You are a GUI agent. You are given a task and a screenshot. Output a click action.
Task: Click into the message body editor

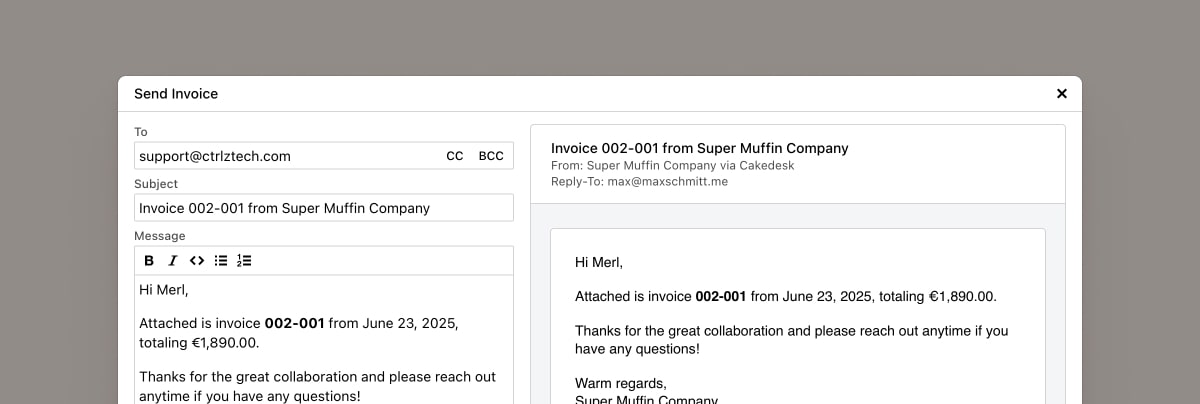(324, 340)
